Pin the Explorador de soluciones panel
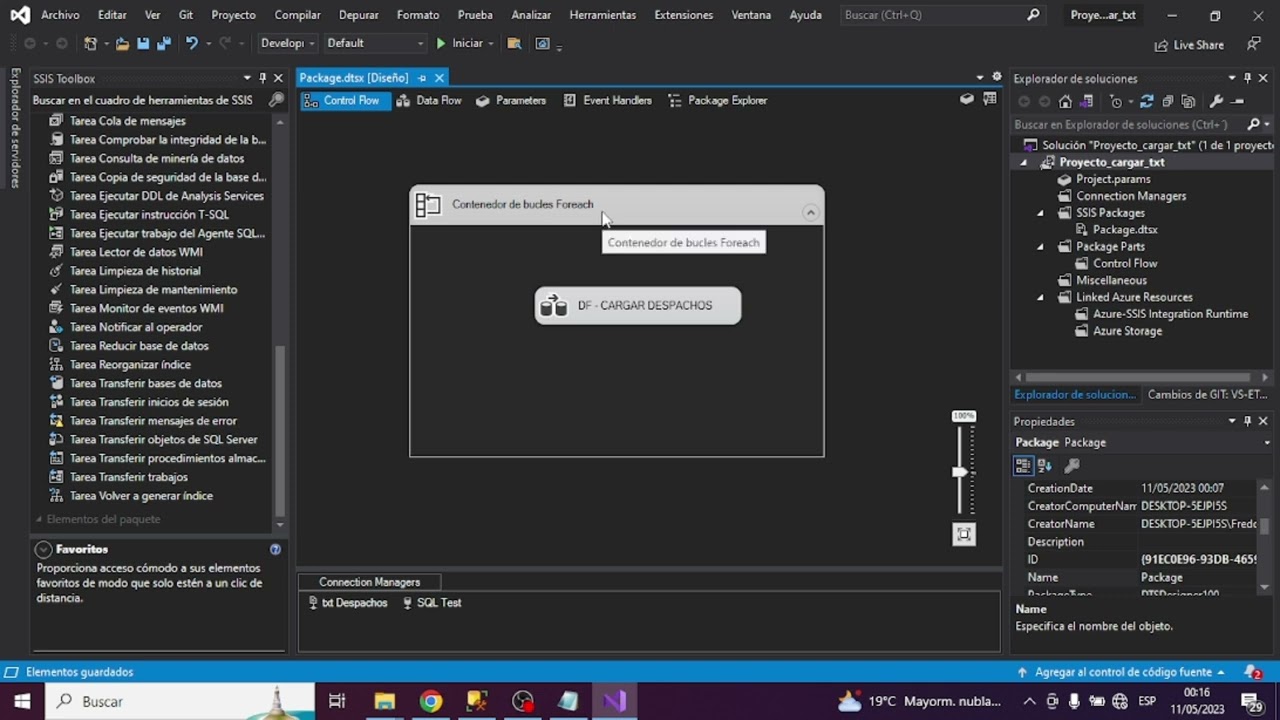This screenshot has width=1280, height=720. 1247,78
